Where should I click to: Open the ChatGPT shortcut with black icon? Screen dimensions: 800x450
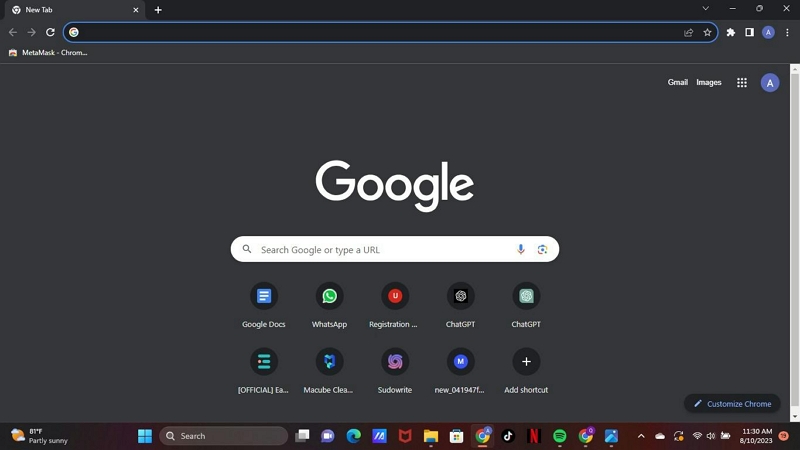[x=461, y=305]
